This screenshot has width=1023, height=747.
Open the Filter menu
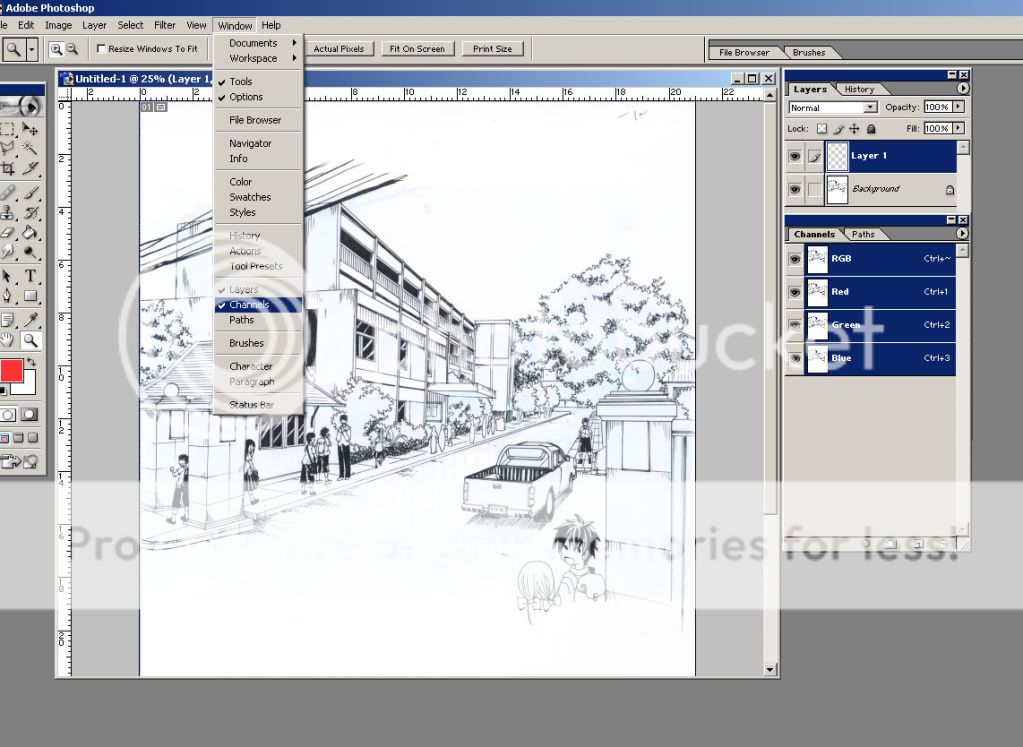(x=164, y=25)
